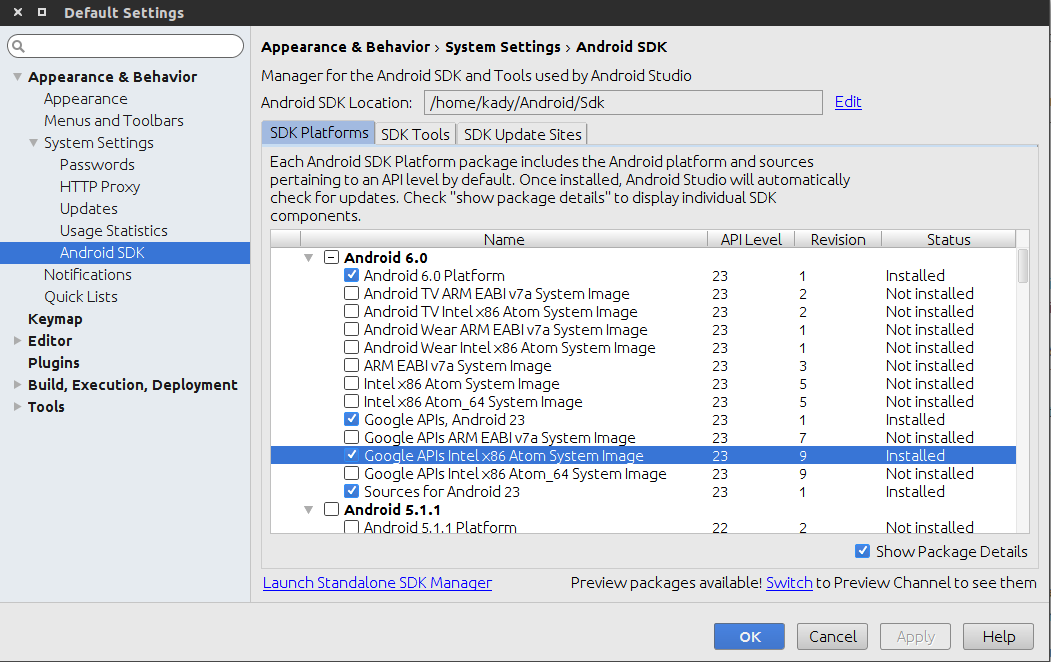Image resolution: width=1051 pixels, height=662 pixels.
Task: Sort by API Level column header
Action: click(x=751, y=239)
